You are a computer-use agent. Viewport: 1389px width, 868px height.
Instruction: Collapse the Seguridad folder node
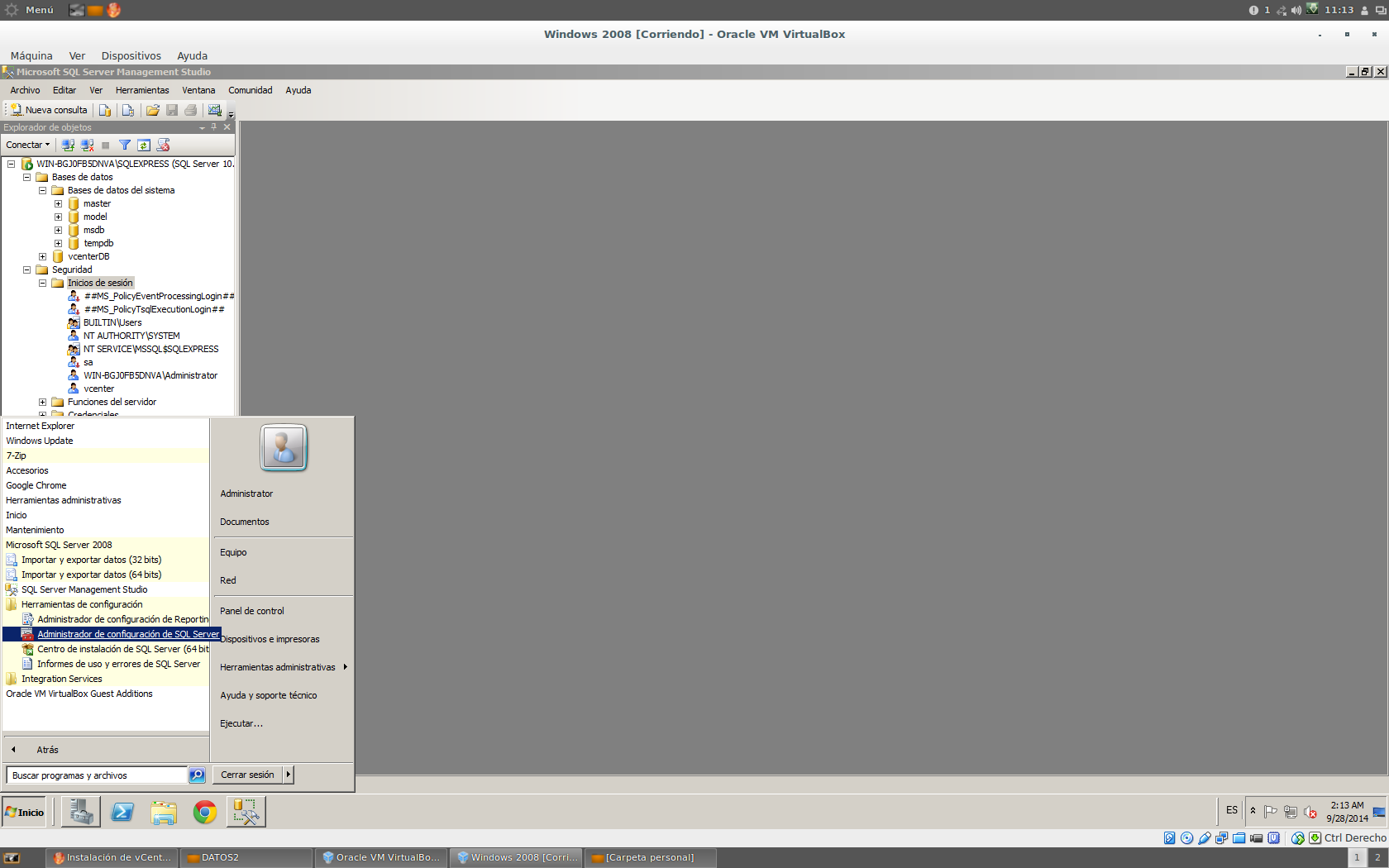[x=26, y=269]
